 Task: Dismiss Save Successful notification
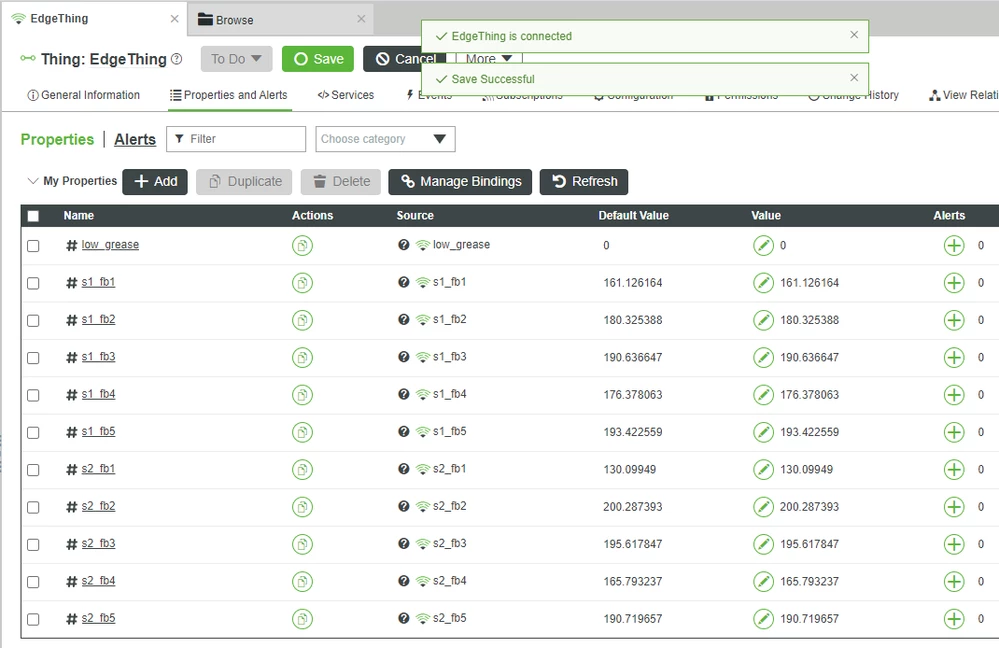coord(854,78)
